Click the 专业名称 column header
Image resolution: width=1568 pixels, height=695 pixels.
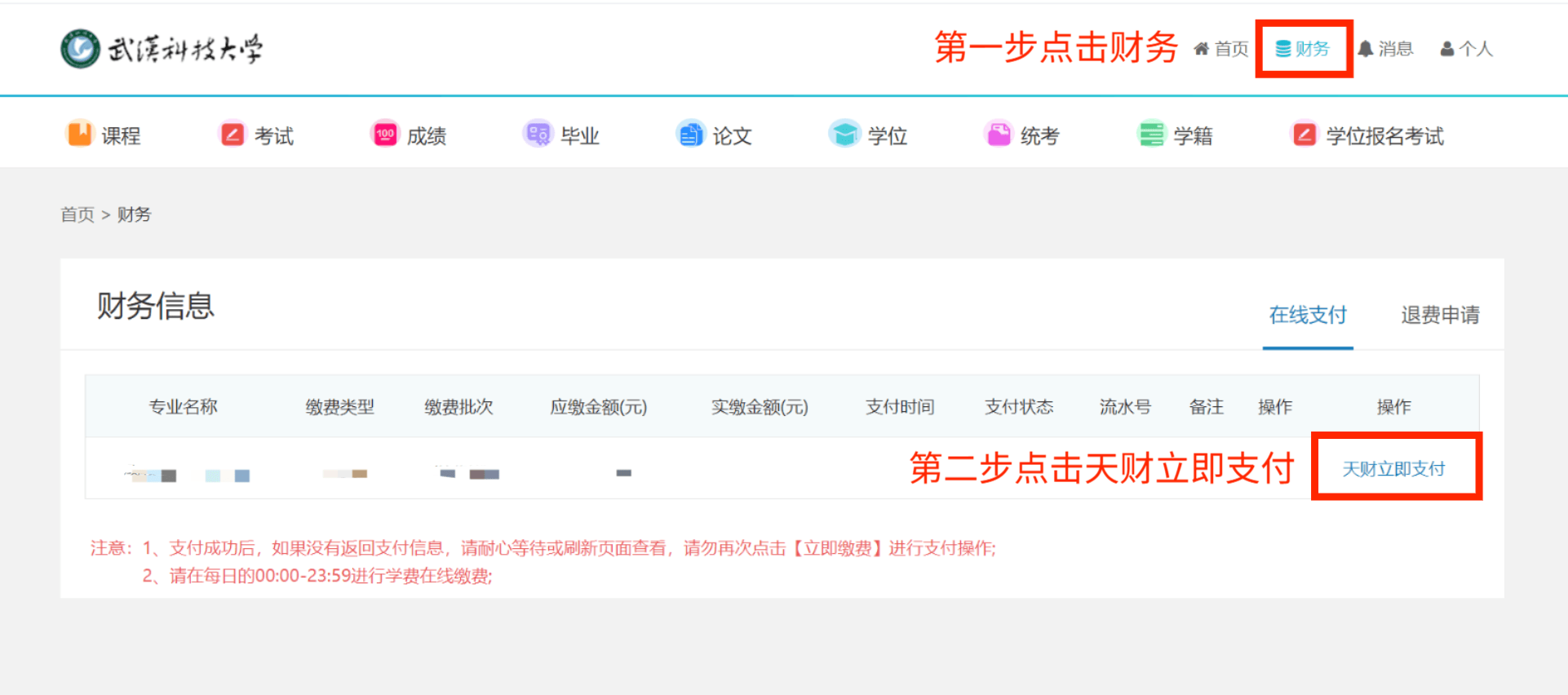(183, 407)
